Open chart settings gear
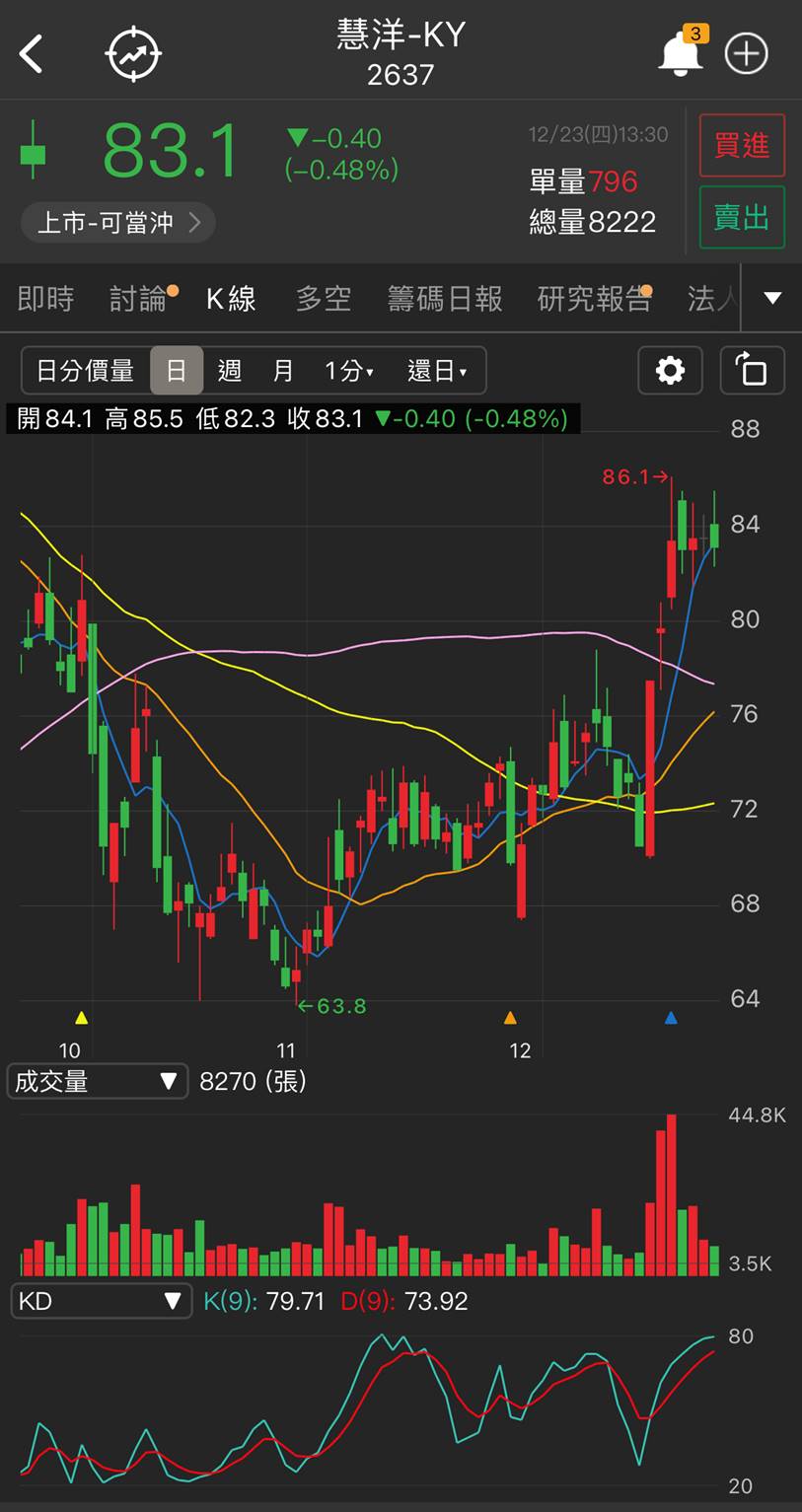The image size is (802, 1512). click(671, 371)
